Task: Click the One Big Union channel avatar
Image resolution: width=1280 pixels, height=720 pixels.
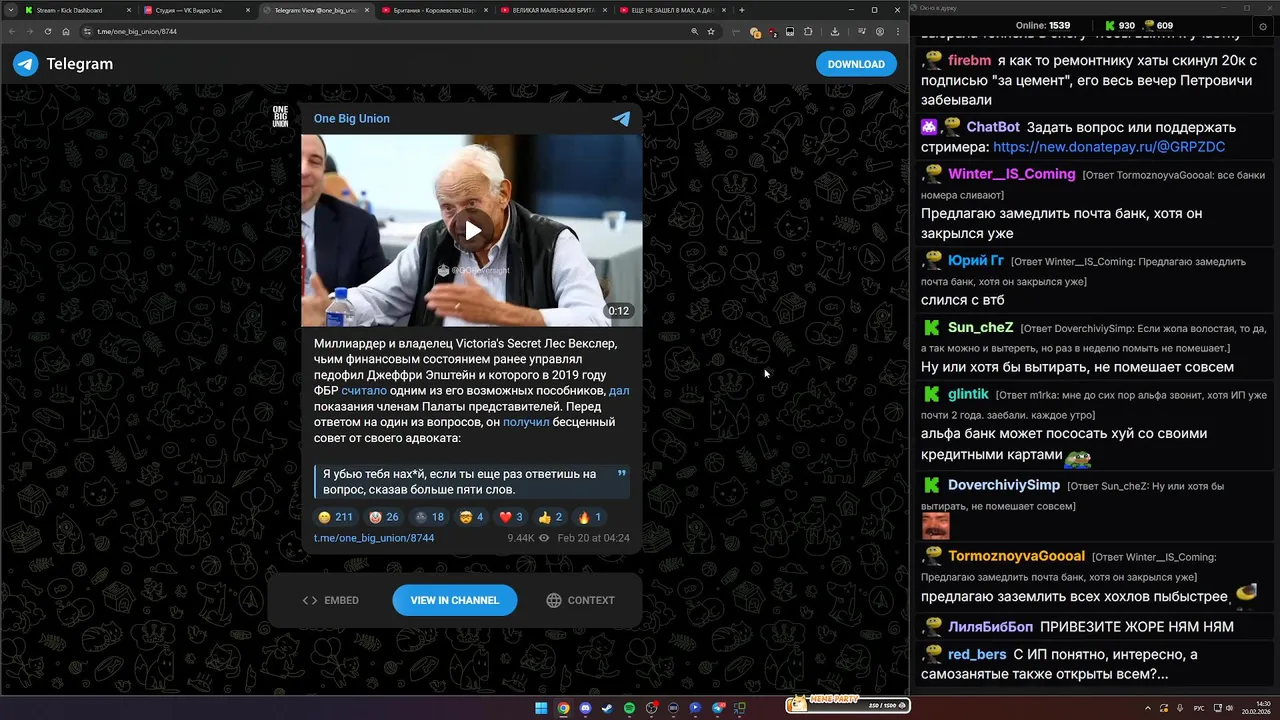Action: click(281, 116)
